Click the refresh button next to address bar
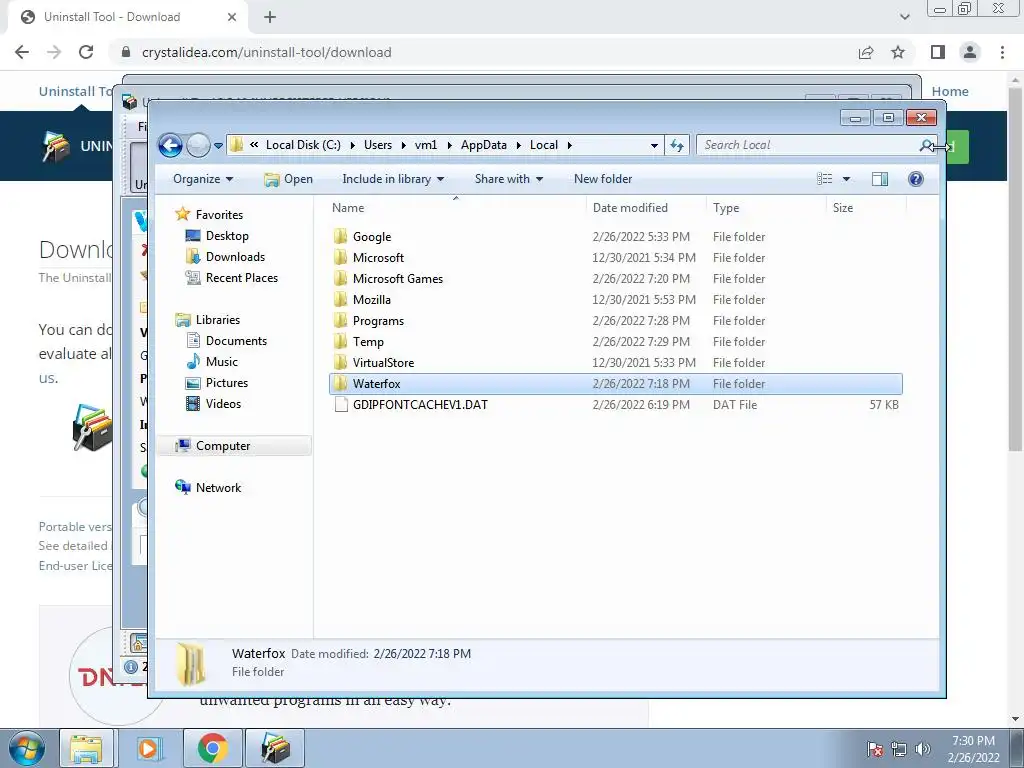Viewport: 1024px width, 768px height. pos(677,145)
